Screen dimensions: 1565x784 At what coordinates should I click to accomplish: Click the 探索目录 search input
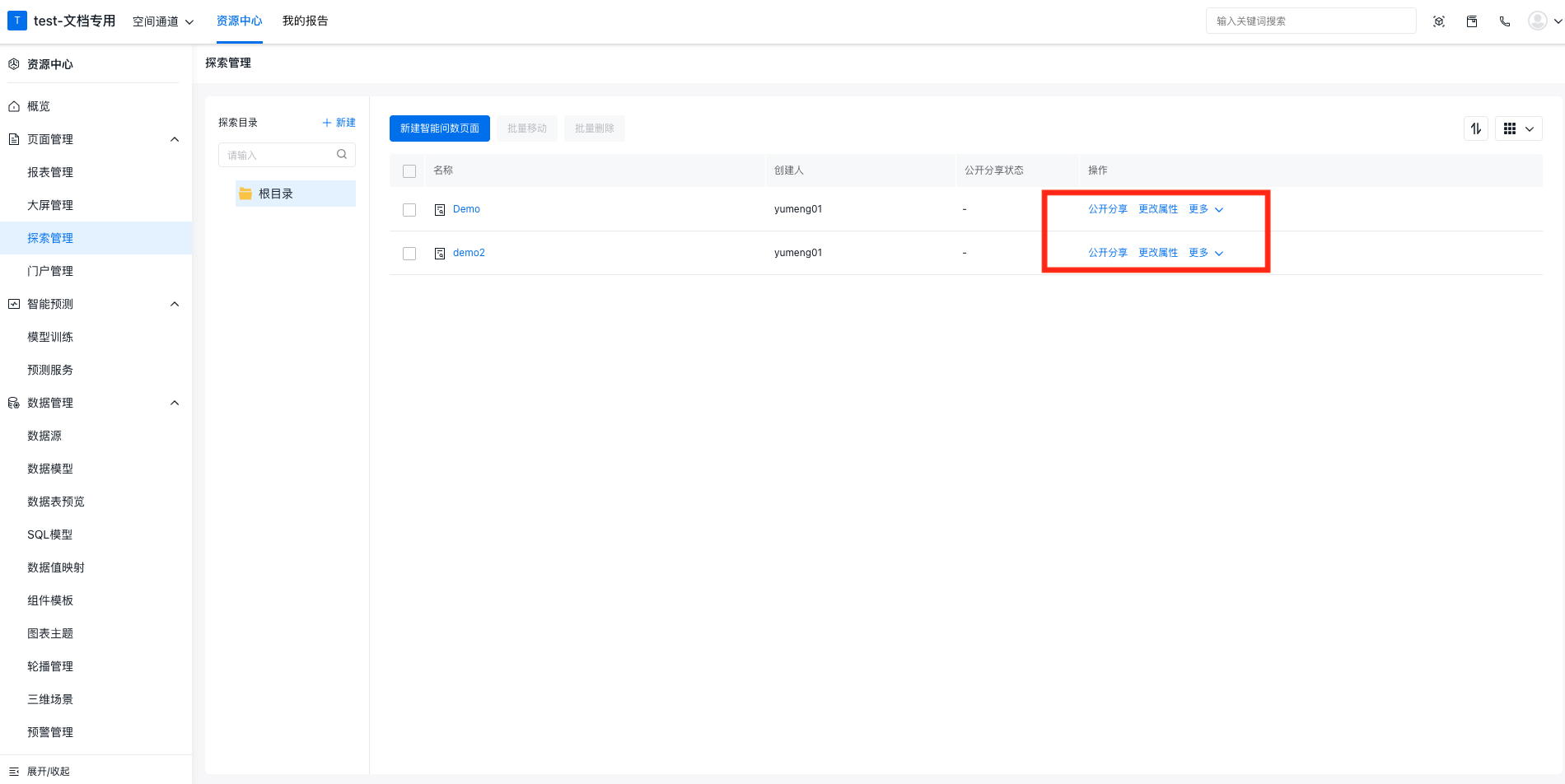tap(287, 155)
